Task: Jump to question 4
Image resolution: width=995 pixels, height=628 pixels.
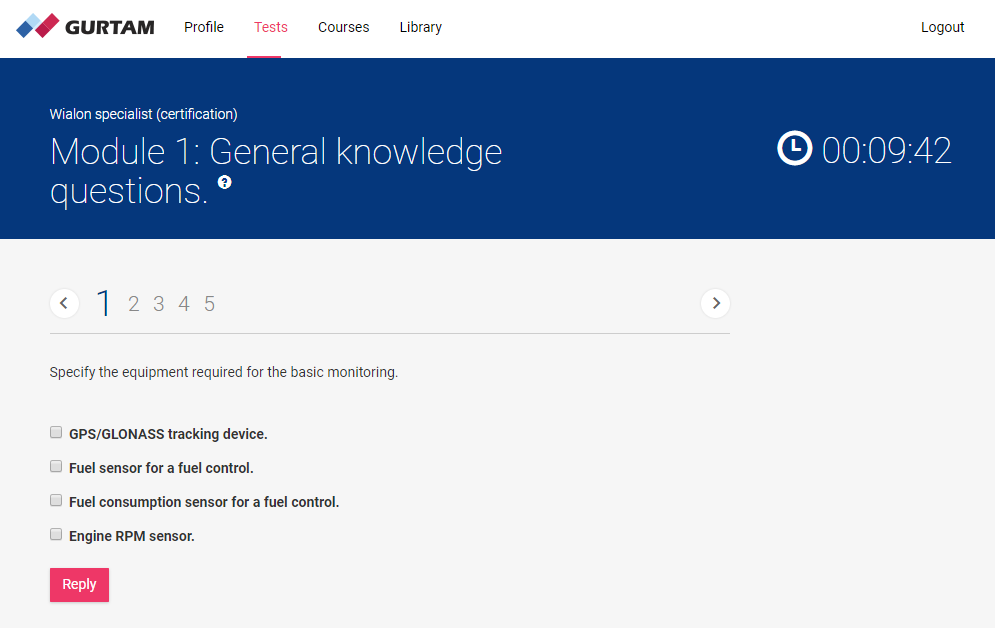Action: 184,304
